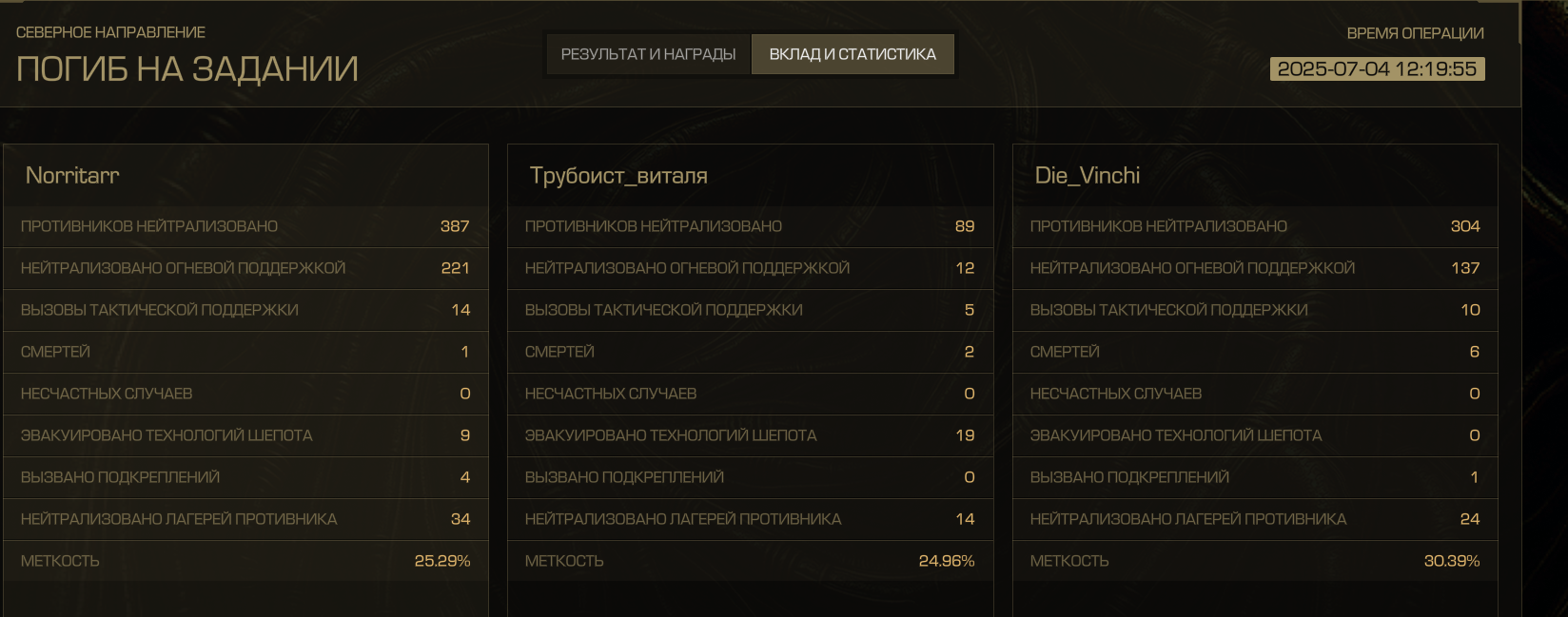Click the operation timestamp 2025-07-04 12:19:55
Screen dimensions: 1568x617
[1376, 69]
